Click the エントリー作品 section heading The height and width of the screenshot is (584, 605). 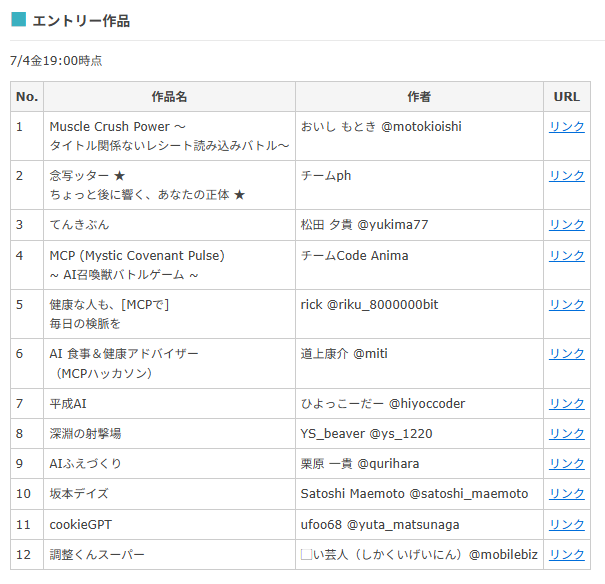pos(81,21)
